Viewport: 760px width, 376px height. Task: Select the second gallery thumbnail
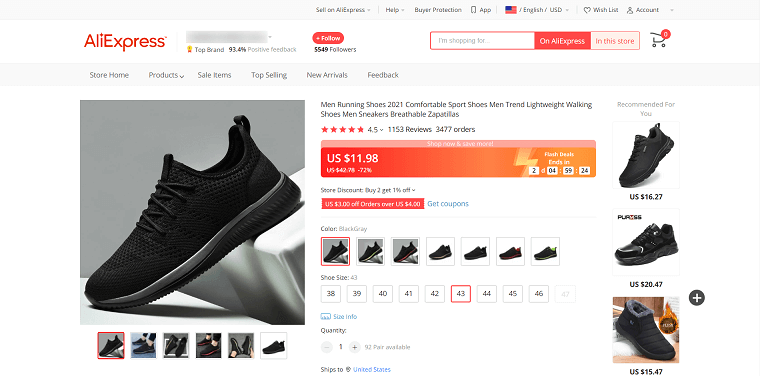coord(143,345)
